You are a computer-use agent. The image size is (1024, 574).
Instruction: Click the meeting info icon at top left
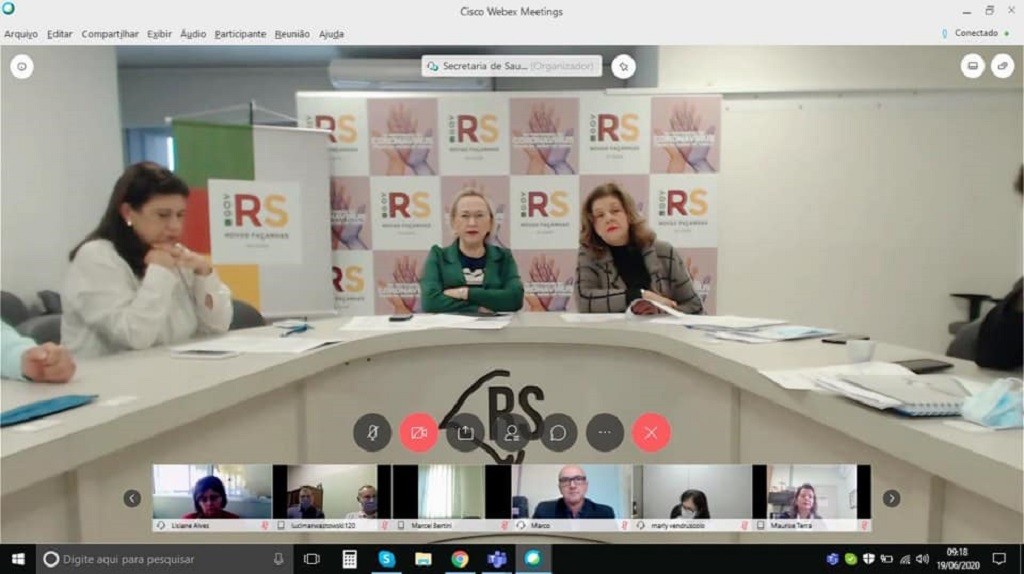point(22,67)
